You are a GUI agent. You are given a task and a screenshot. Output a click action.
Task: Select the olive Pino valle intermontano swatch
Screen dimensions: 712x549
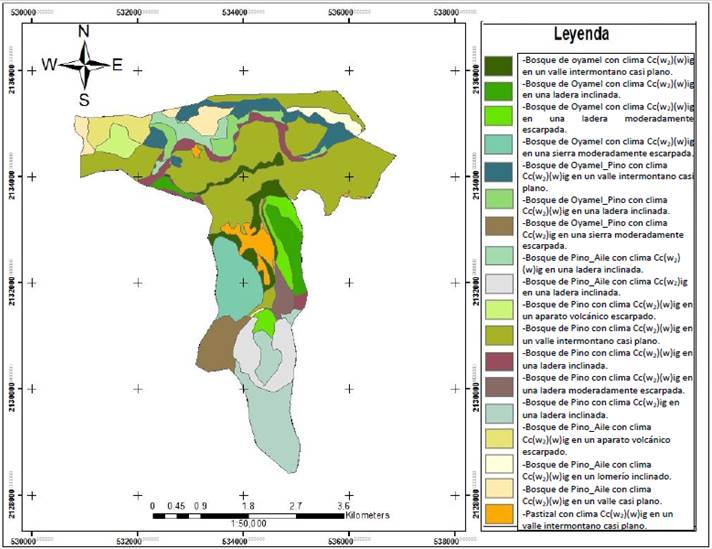(499, 334)
